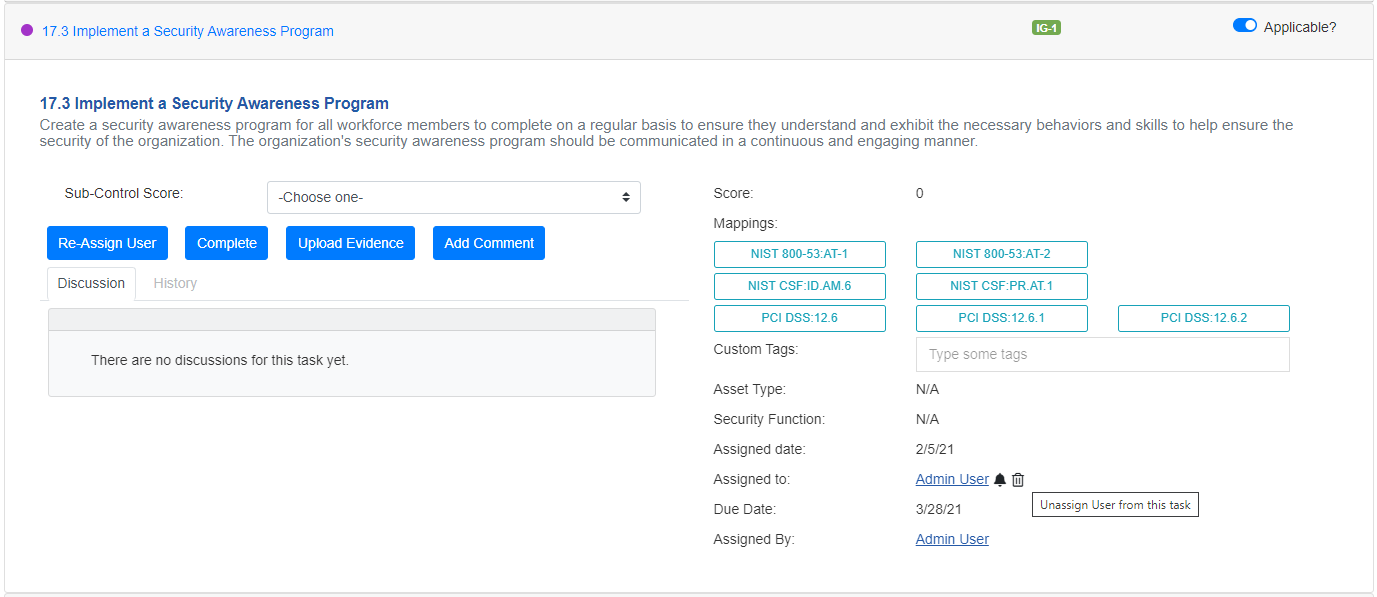Select the NIST 800-53:AT-1 mapping
The width and height of the screenshot is (1377, 597).
click(x=799, y=254)
